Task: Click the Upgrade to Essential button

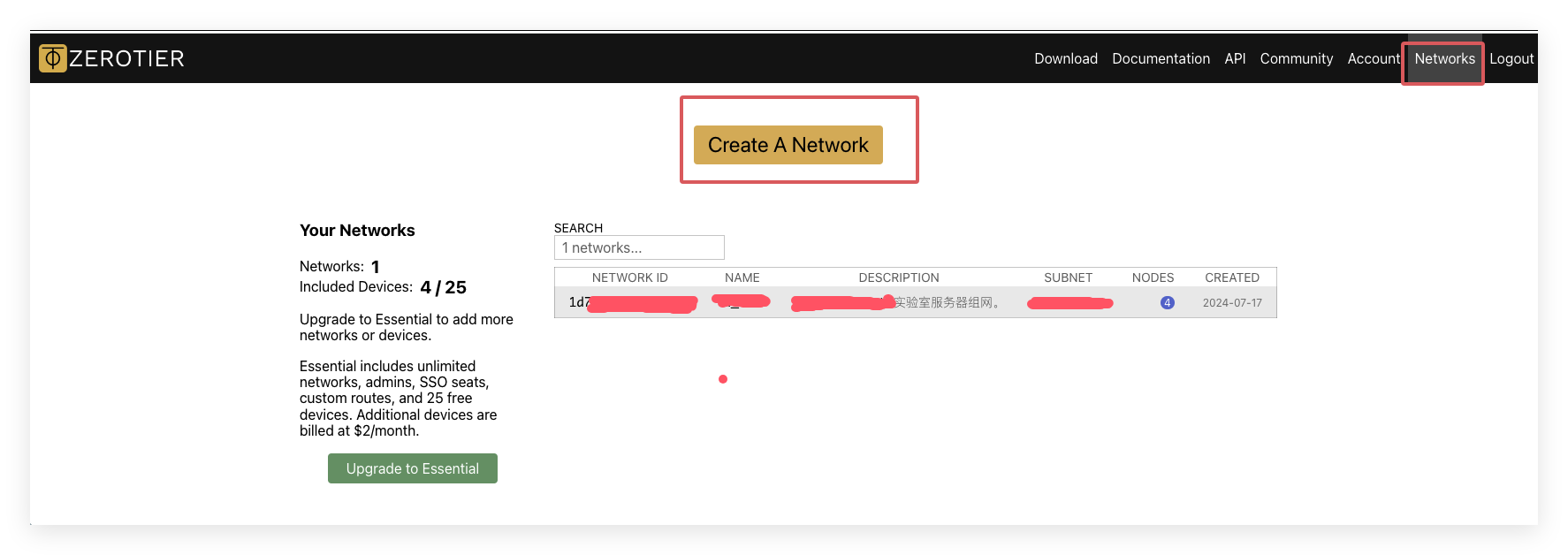Action: [x=413, y=468]
